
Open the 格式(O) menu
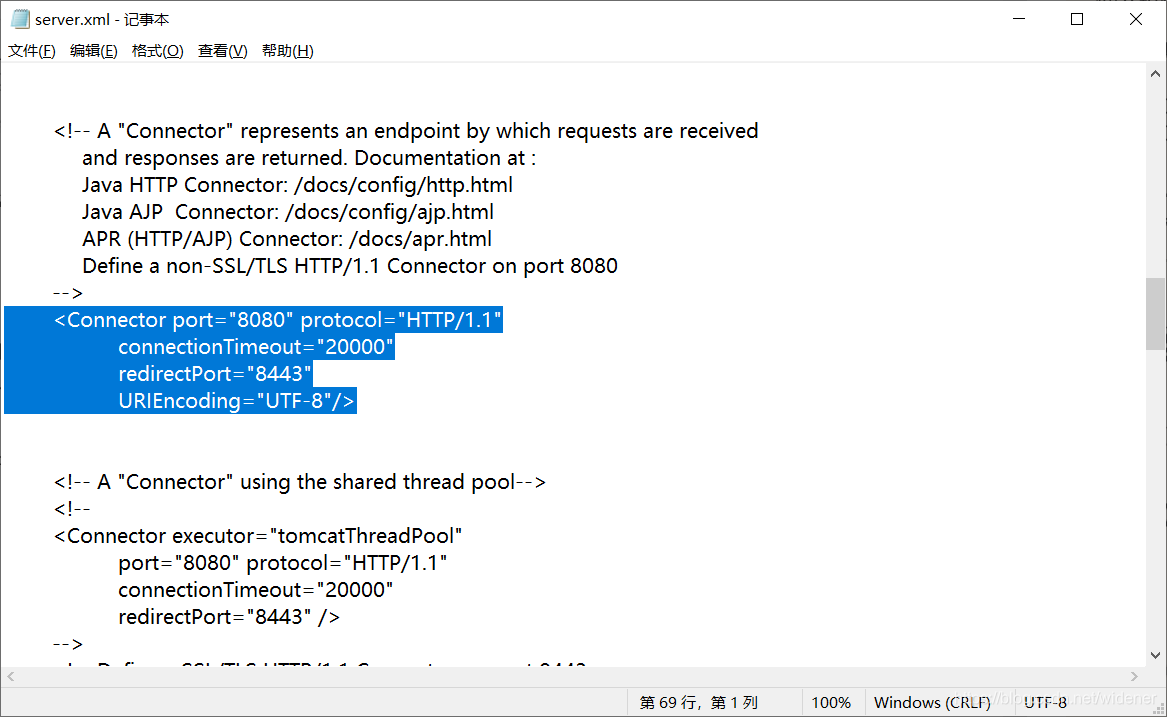pos(157,51)
